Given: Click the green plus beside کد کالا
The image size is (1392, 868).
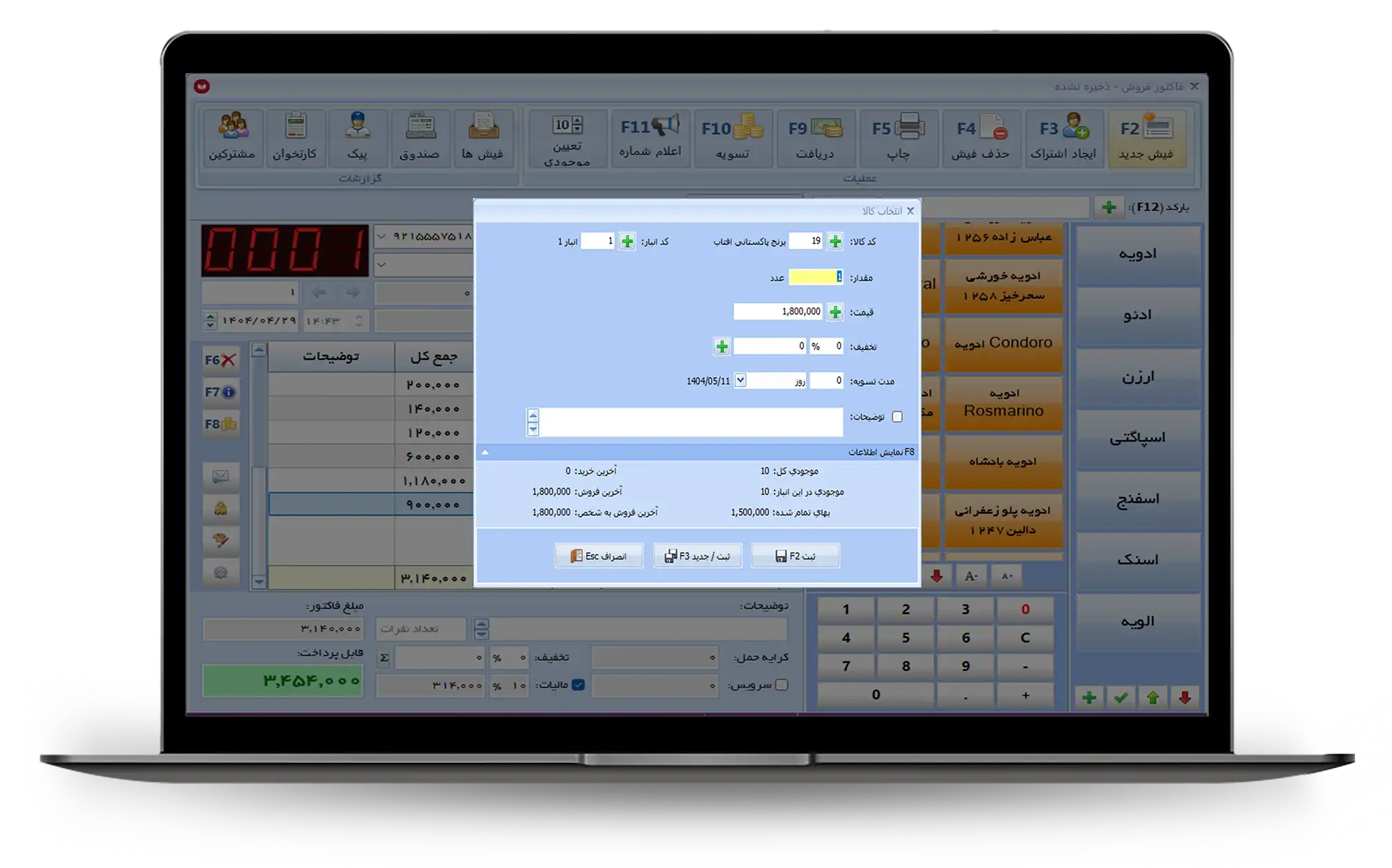Looking at the screenshot, I should pos(835,241).
